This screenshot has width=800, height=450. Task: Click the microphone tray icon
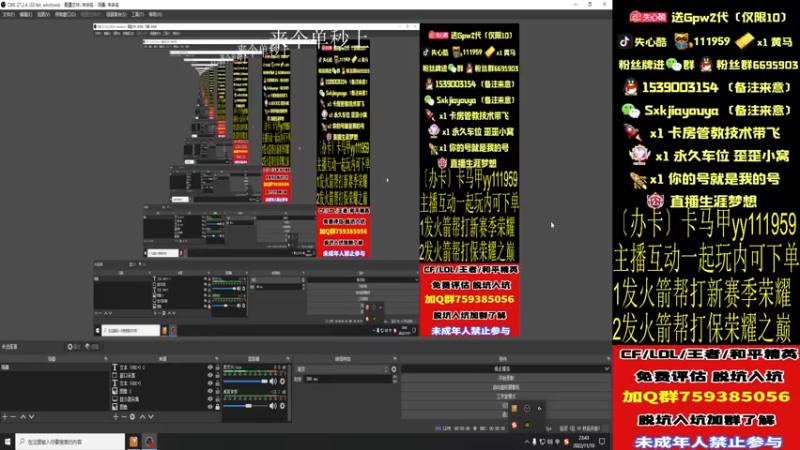pyautogui.click(x=534, y=442)
